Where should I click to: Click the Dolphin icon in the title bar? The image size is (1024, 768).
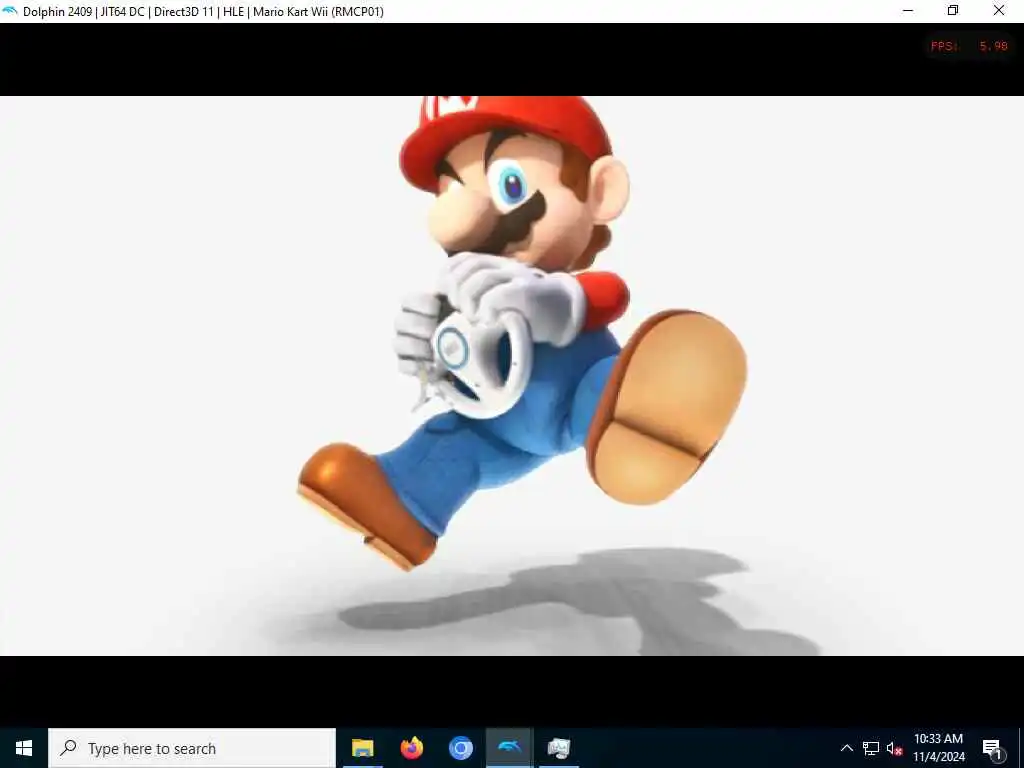coord(10,11)
